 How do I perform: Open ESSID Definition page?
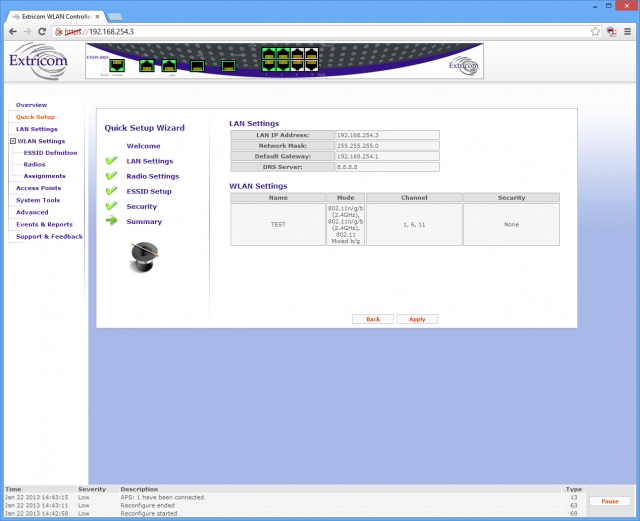click(x=50, y=153)
